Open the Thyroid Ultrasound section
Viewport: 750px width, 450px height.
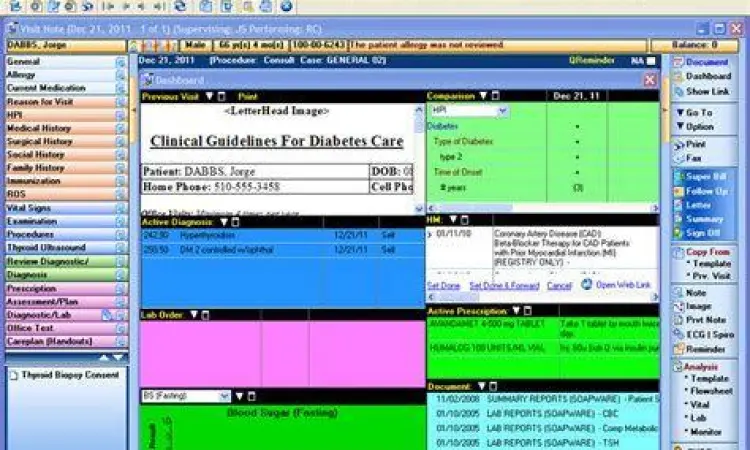pyautogui.click(x=66, y=248)
